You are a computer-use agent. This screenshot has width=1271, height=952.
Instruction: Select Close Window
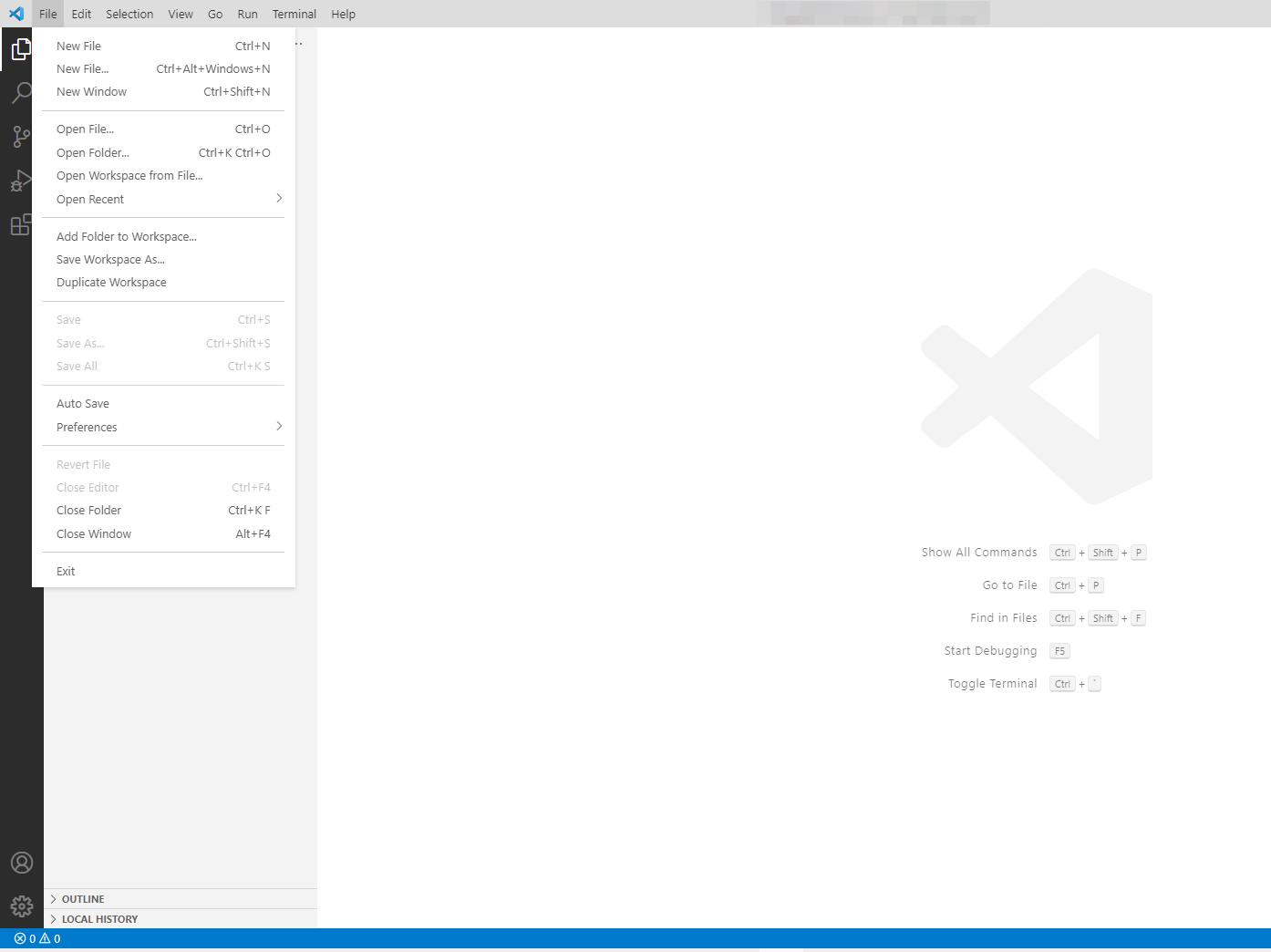[164, 534]
